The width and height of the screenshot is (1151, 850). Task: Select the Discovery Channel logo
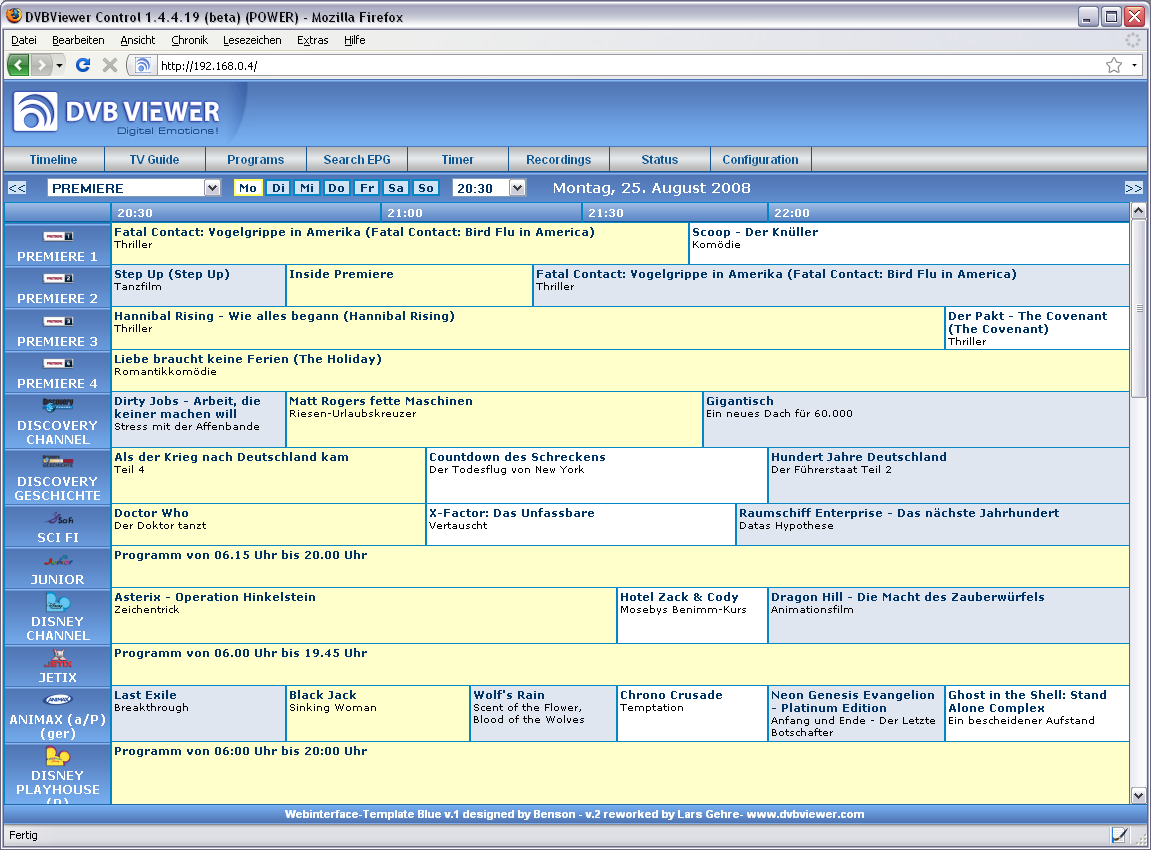coord(58,405)
